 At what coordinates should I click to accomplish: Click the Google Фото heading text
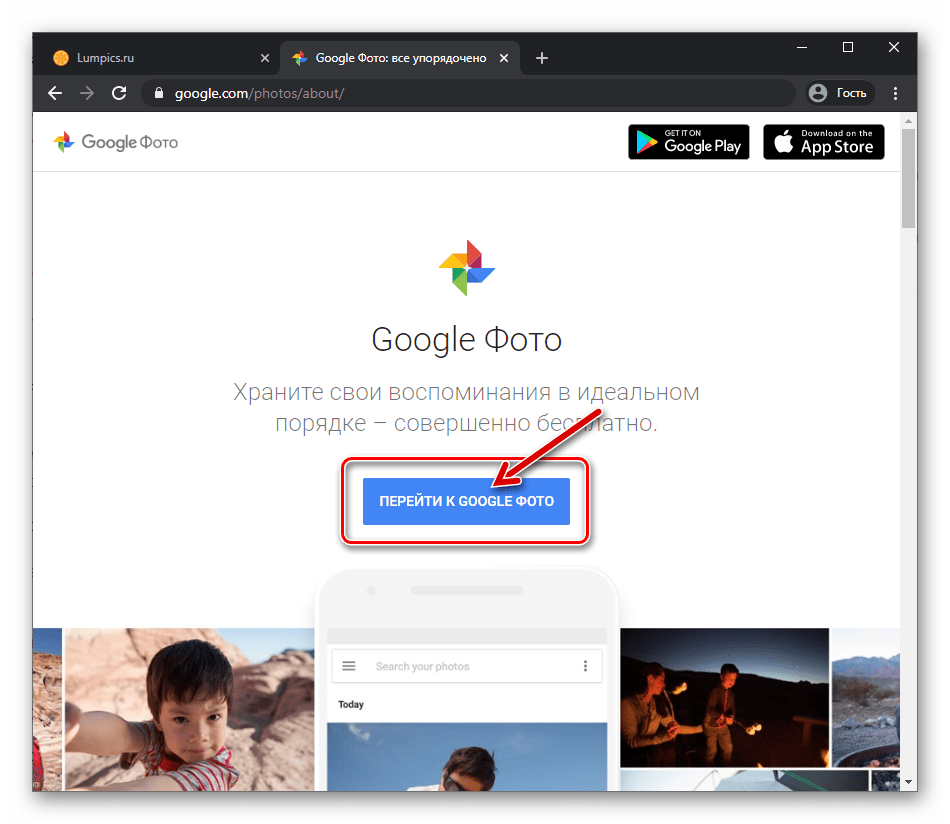(467, 339)
